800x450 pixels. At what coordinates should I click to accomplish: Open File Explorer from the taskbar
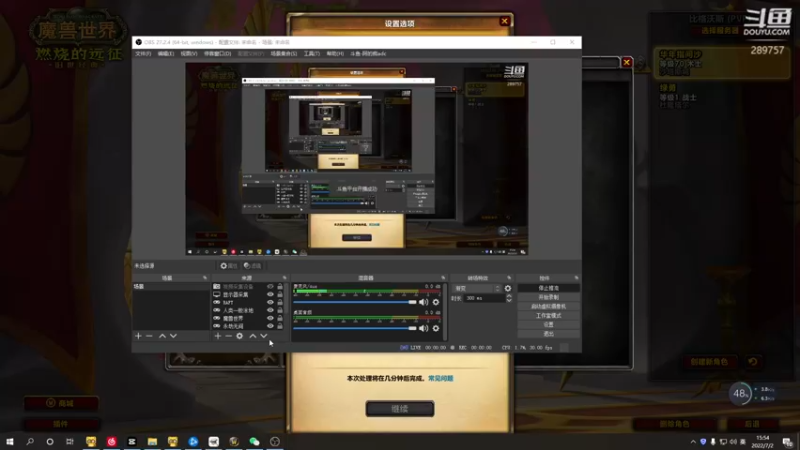[x=152, y=441]
